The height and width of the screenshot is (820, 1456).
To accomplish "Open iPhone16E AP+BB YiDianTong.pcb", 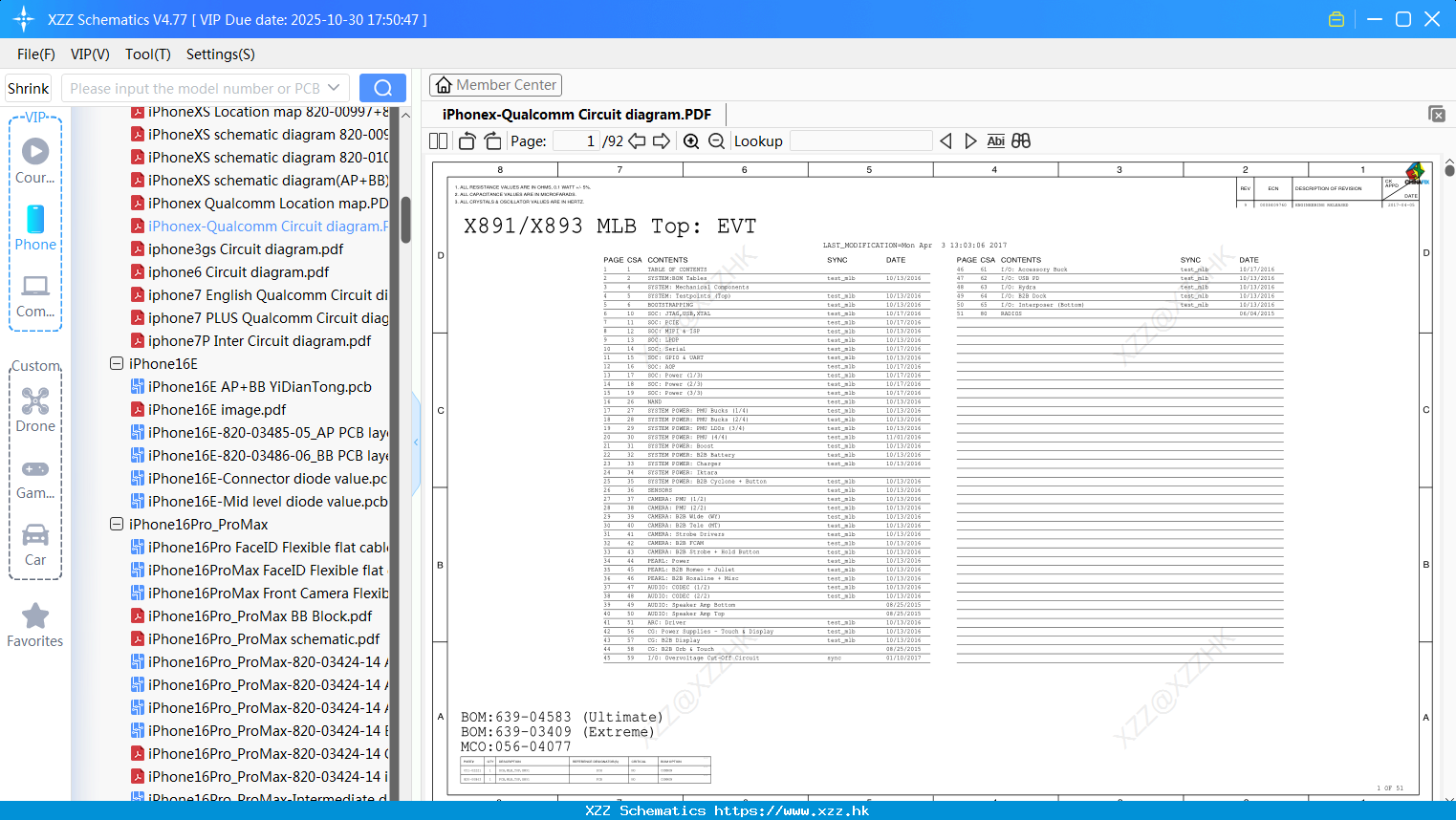I will coord(251,387).
